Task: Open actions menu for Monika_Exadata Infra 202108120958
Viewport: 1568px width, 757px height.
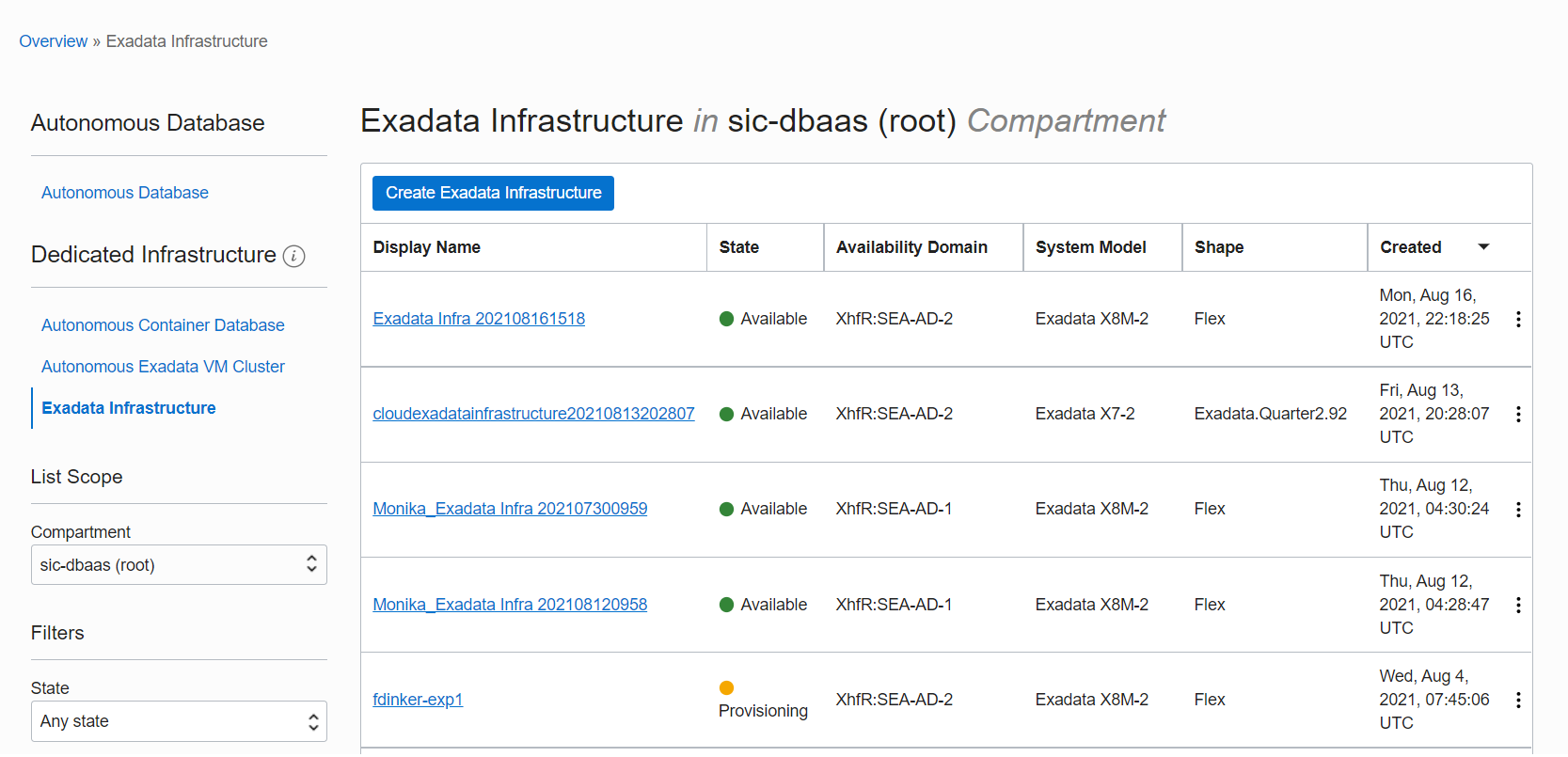Action: click(1517, 606)
